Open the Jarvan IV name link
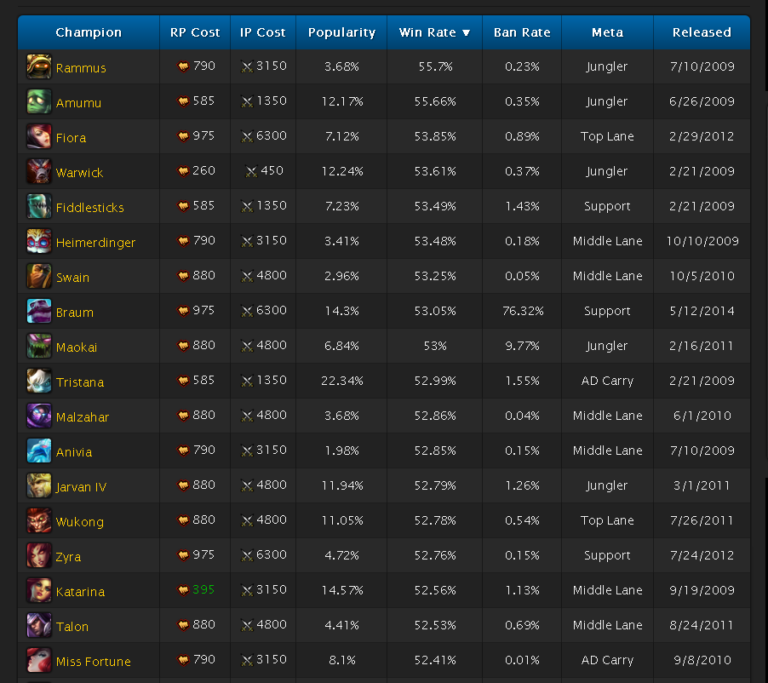 point(81,487)
